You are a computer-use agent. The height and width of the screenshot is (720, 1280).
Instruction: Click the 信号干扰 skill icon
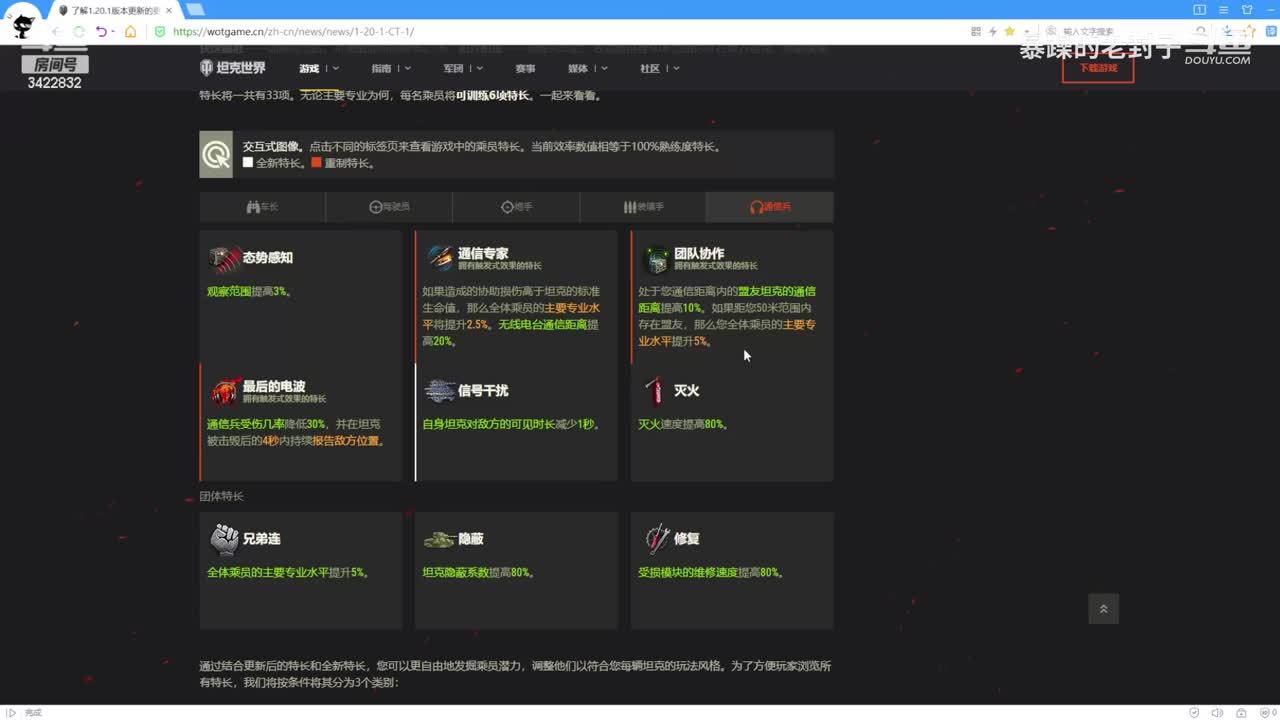[x=440, y=391]
